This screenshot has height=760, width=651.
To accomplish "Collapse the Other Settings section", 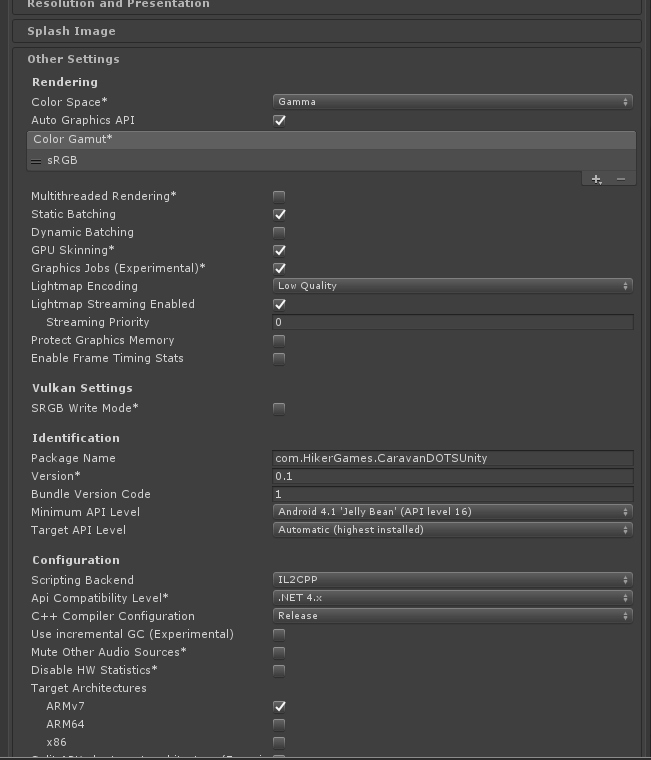I will 73,59.
